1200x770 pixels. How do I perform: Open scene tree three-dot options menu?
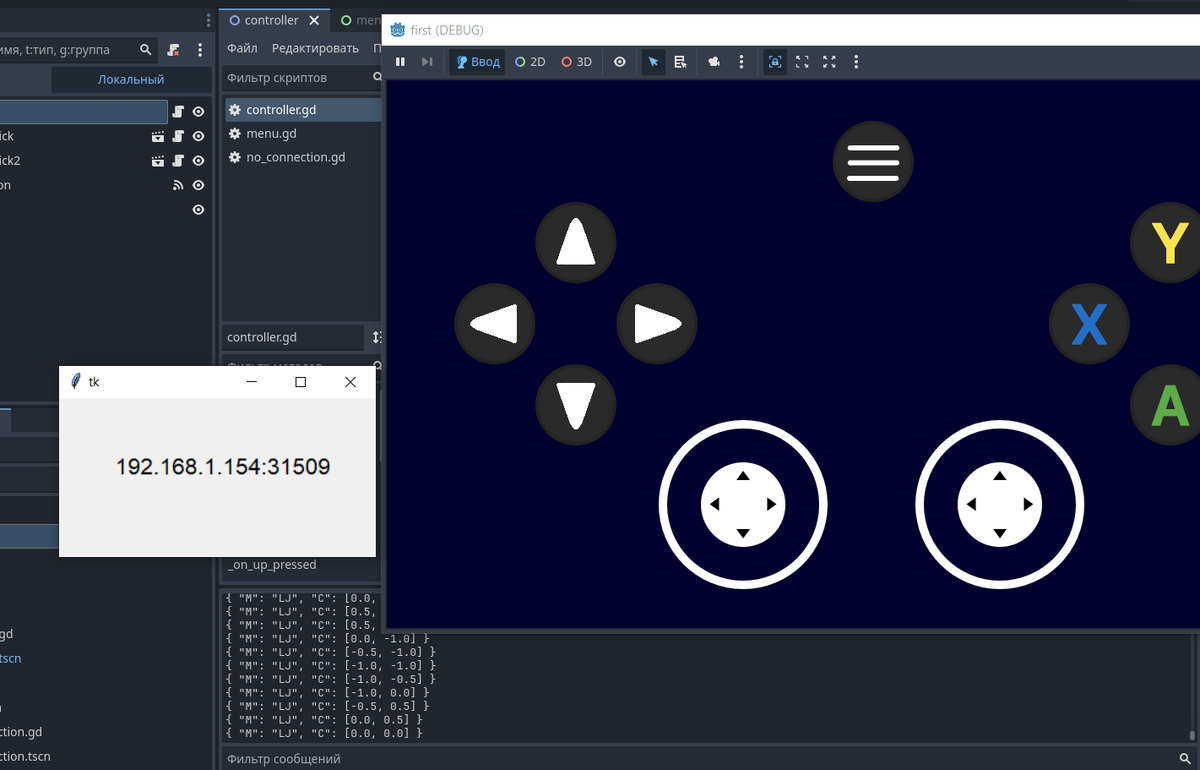pos(200,49)
